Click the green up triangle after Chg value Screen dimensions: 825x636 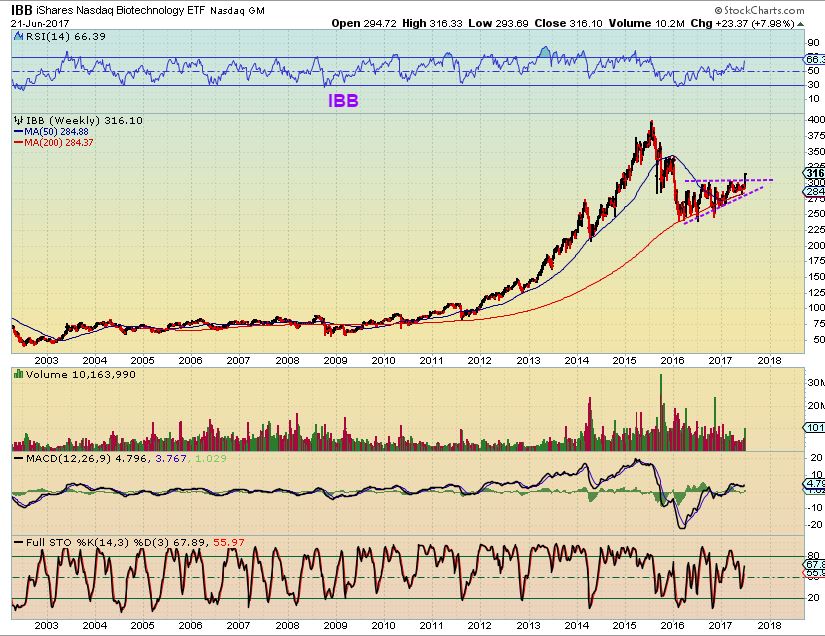coord(801,24)
